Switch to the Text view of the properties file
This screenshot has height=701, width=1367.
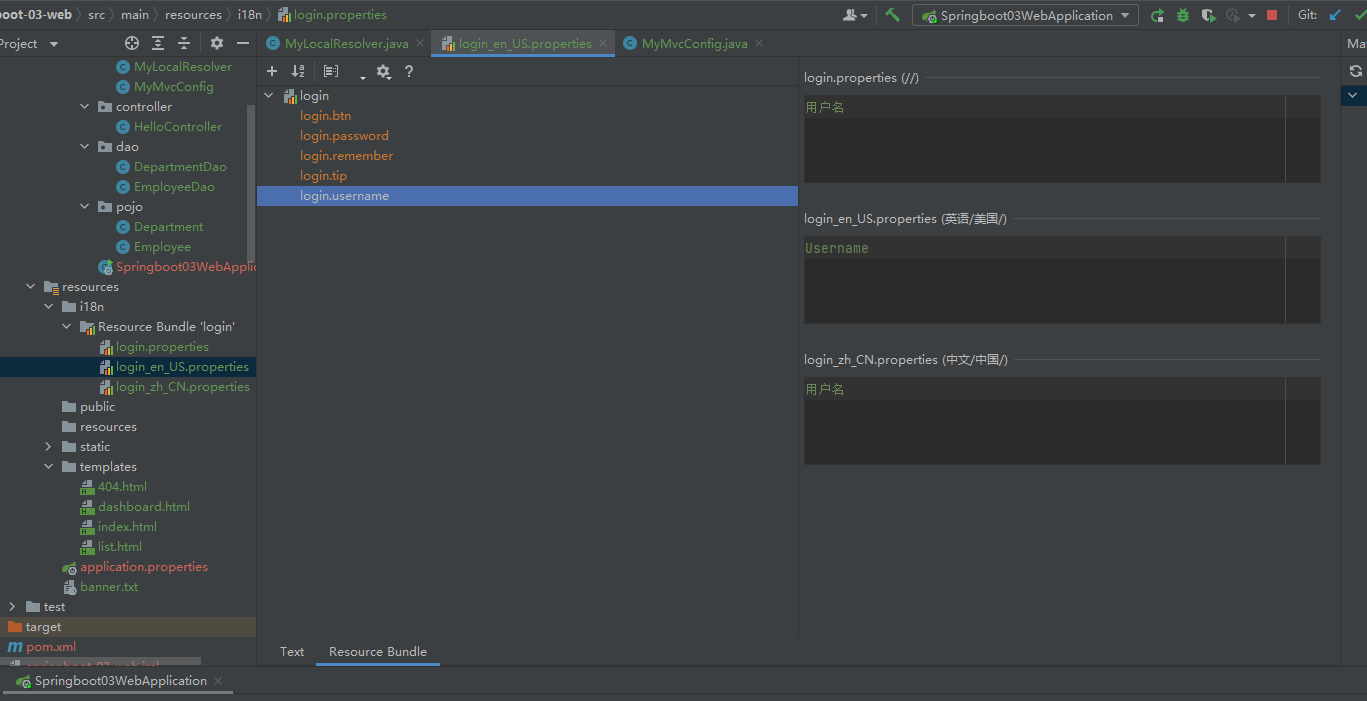291,651
